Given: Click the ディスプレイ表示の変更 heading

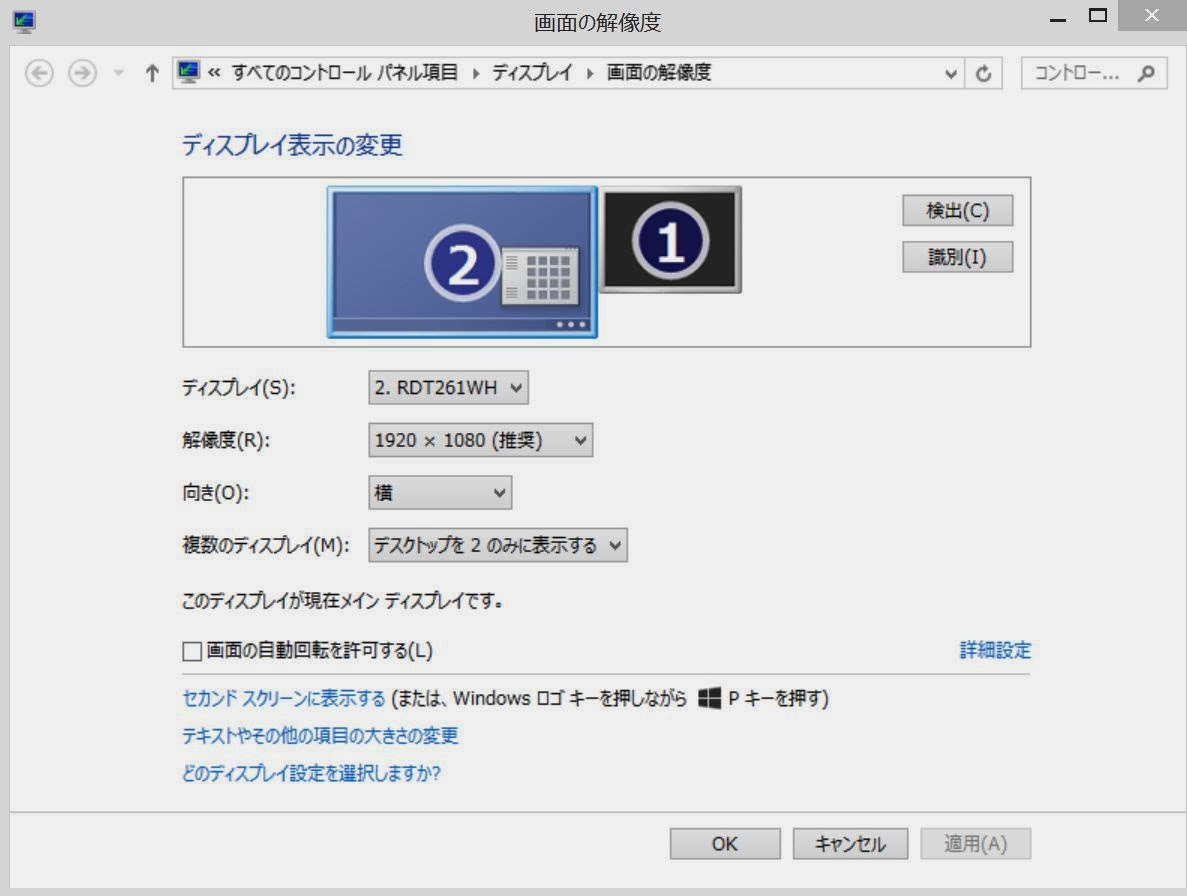Looking at the screenshot, I should pos(292,145).
